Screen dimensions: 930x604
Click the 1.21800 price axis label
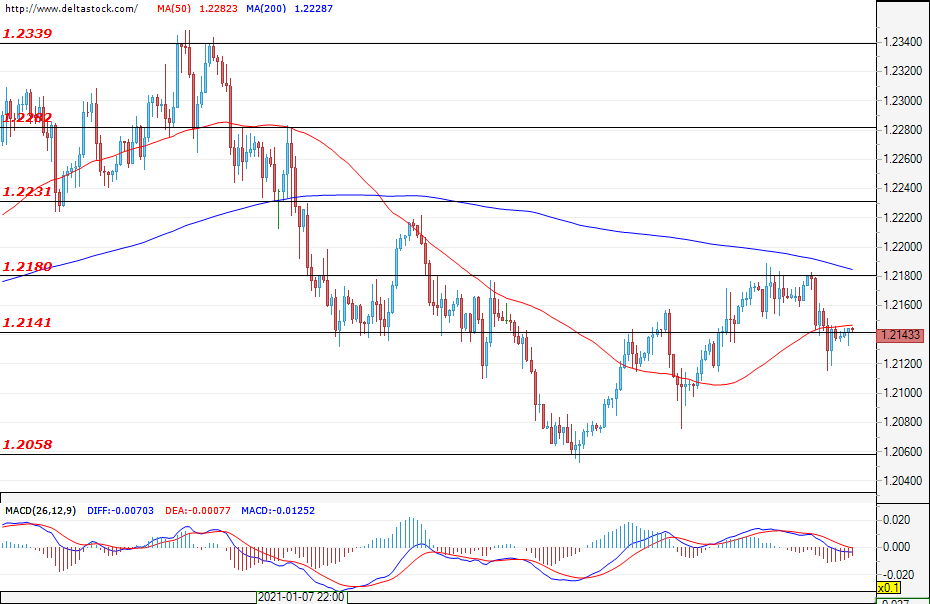pyautogui.click(x=902, y=276)
